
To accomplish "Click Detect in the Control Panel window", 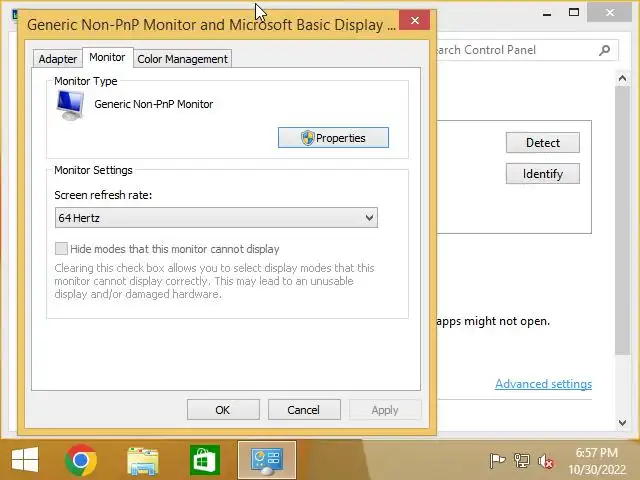I will pyautogui.click(x=542, y=142).
